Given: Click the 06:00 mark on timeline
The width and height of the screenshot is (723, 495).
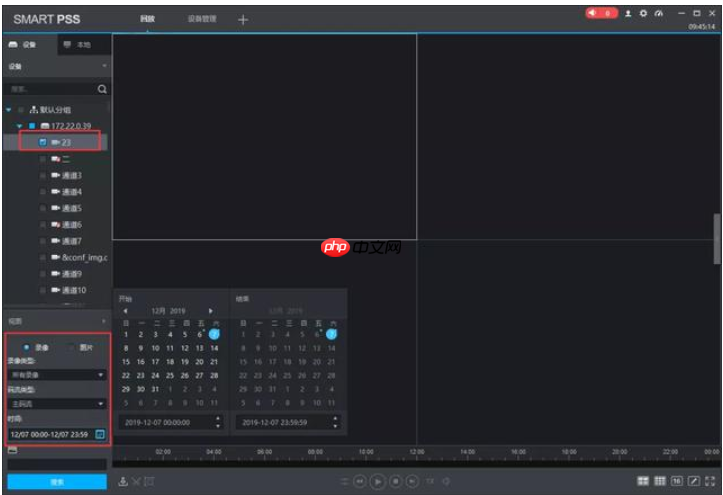Looking at the screenshot, I should tap(265, 452).
